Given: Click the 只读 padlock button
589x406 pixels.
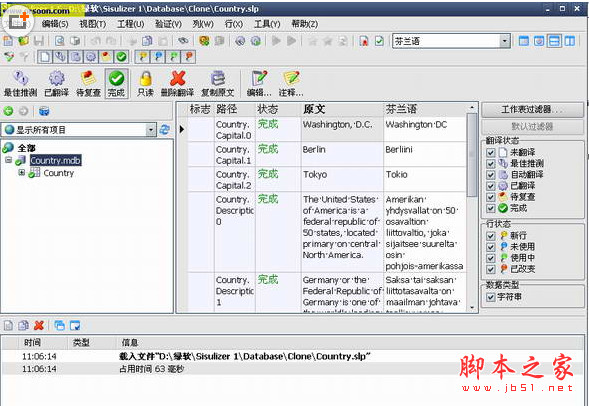Looking at the screenshot, I should pos(145,83).
